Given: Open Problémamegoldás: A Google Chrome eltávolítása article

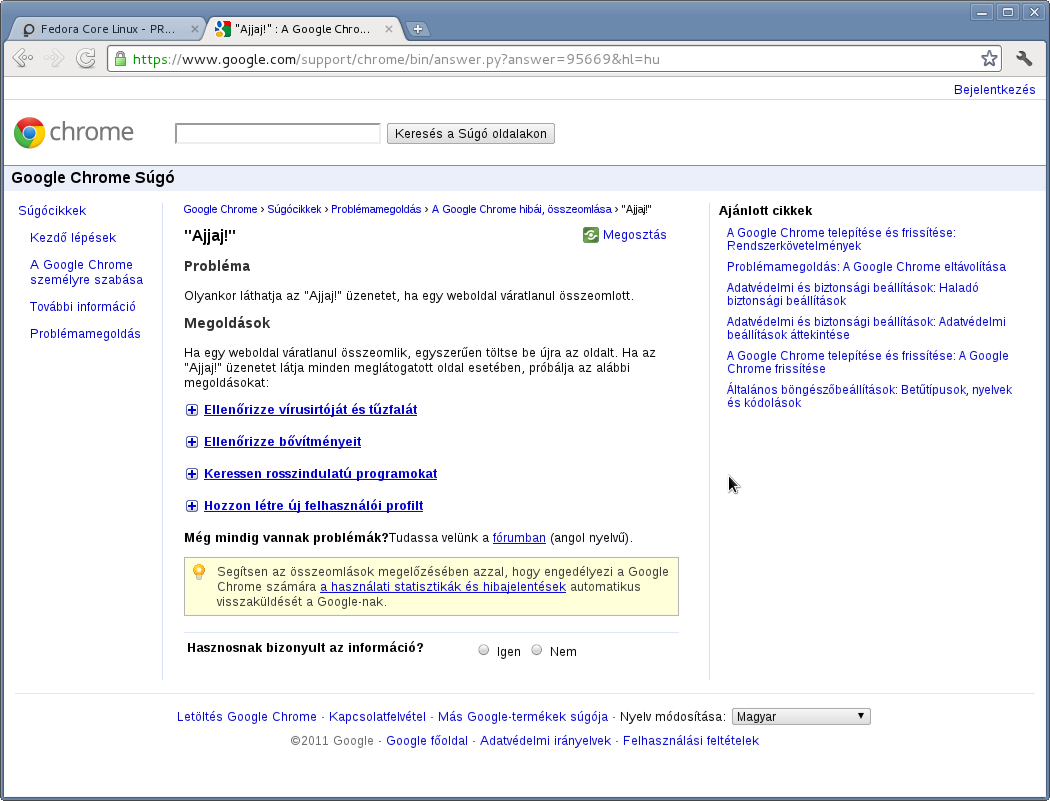Looking at the screenshot, I should (x=866, y=267).
